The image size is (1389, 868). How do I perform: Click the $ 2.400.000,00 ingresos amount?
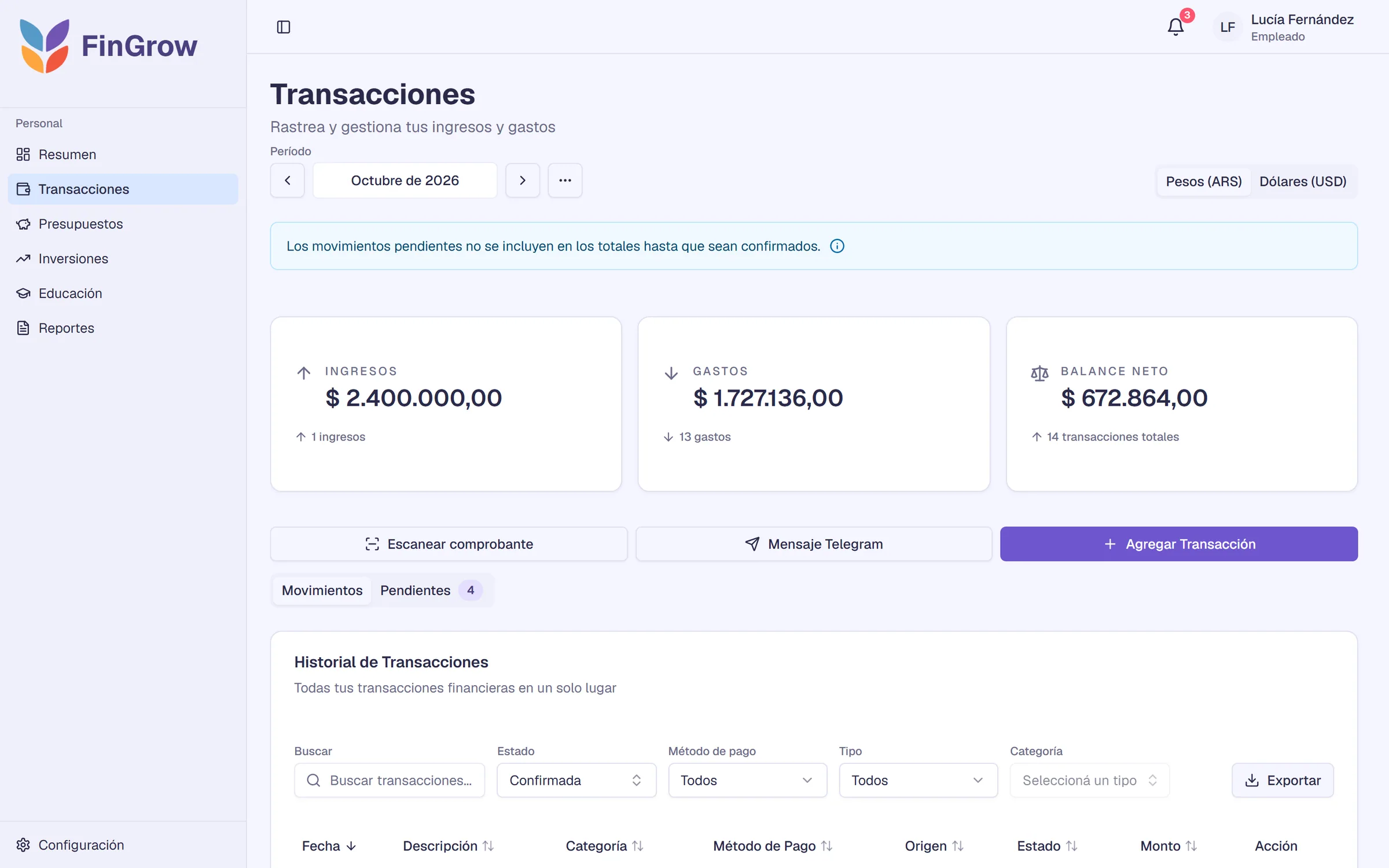coord(413,398)
